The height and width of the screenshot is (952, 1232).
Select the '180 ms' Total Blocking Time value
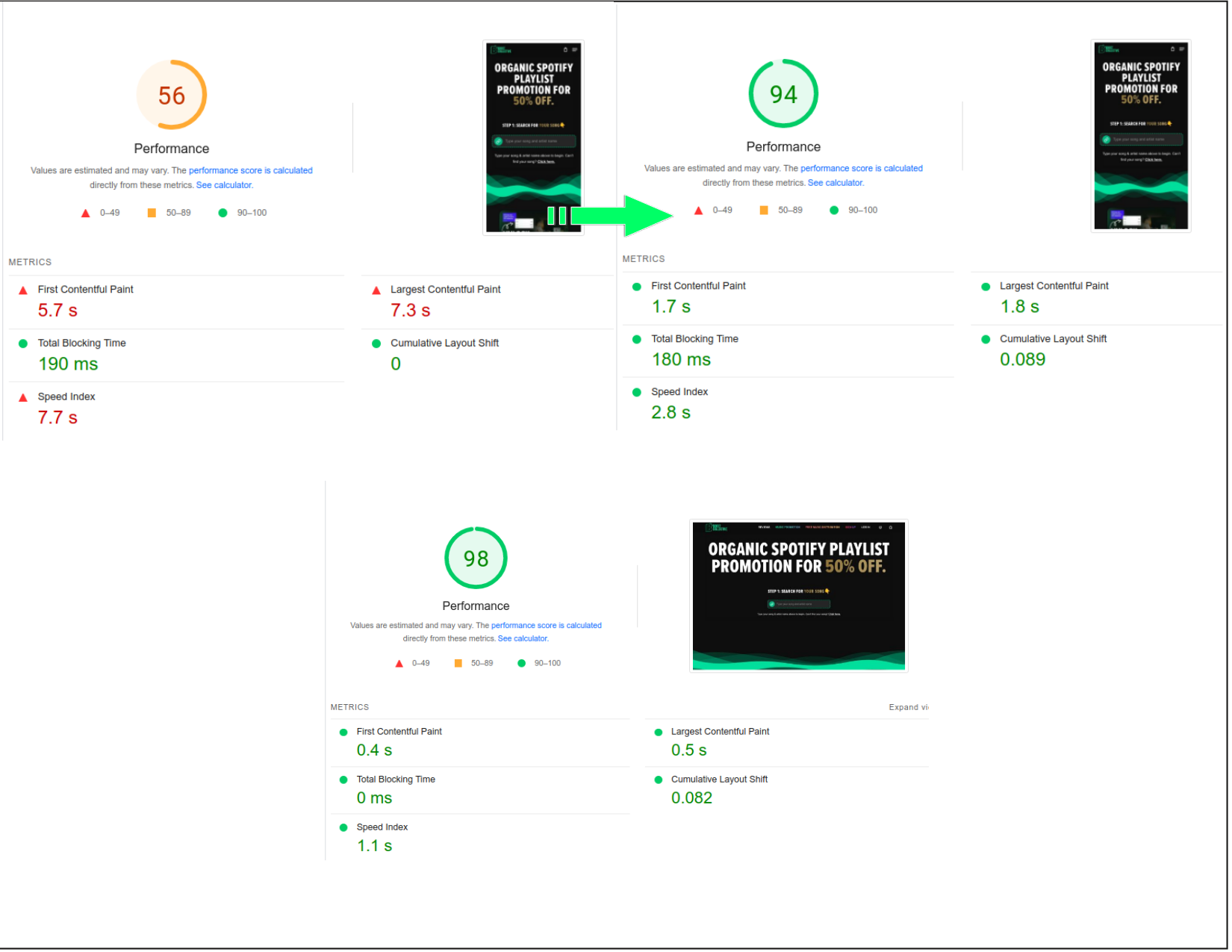point(681,359)
